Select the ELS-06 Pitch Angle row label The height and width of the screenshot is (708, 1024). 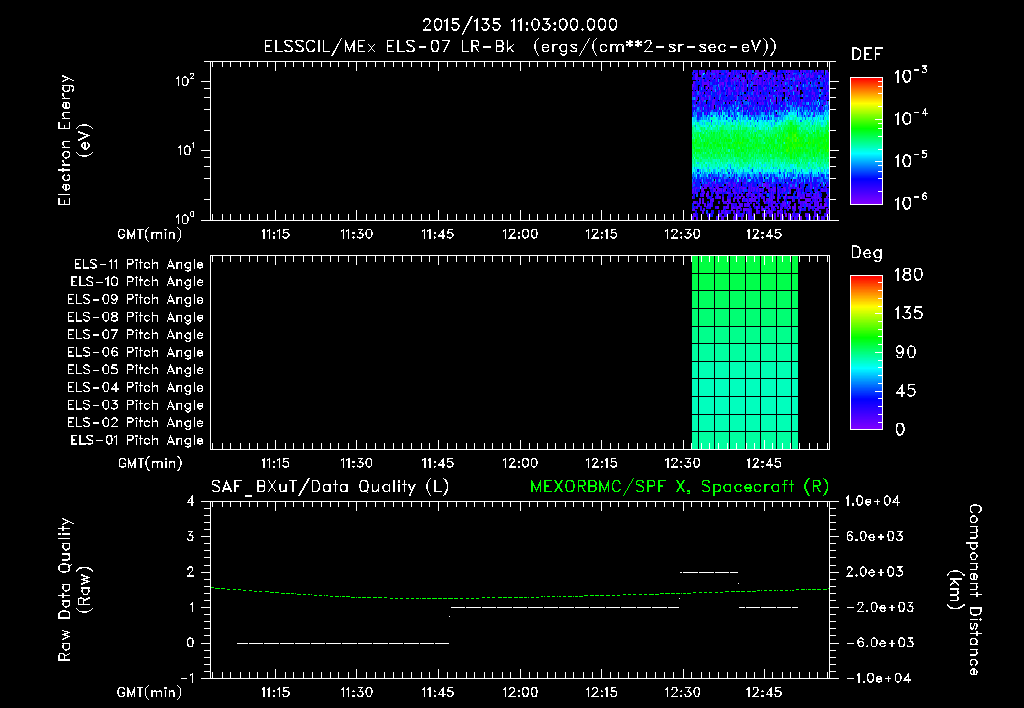pyautogui.click(x=135, y=353)
